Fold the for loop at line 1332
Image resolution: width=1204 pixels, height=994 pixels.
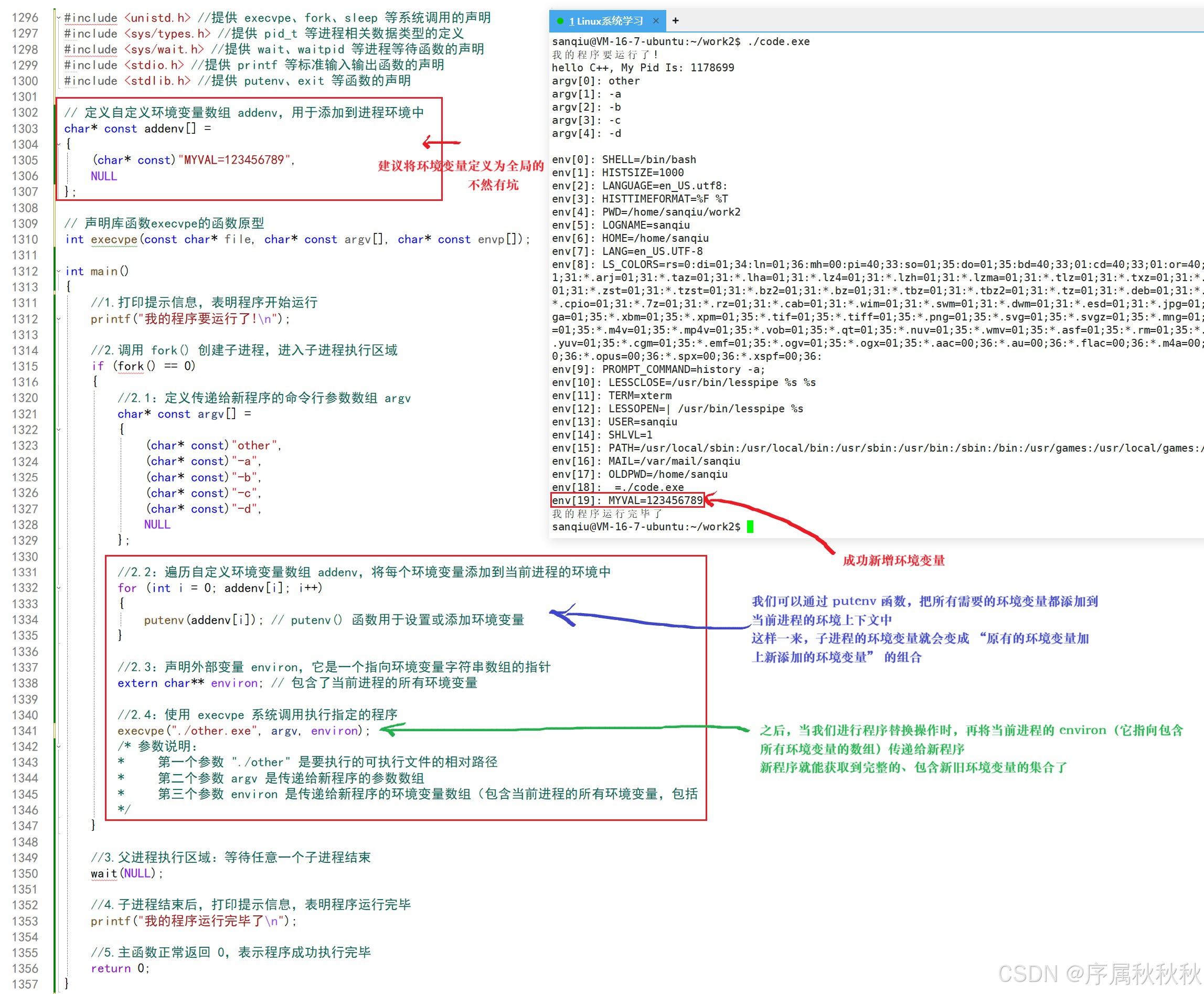pos(58,588)
